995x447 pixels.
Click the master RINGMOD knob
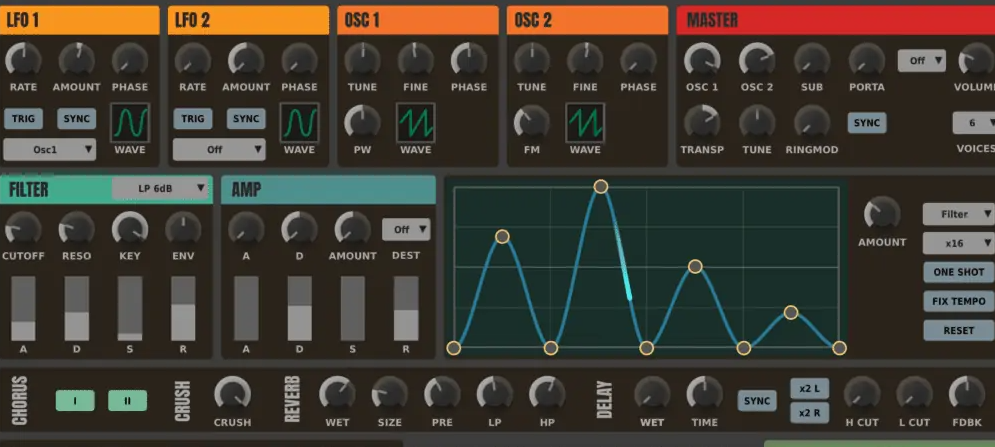811,122
